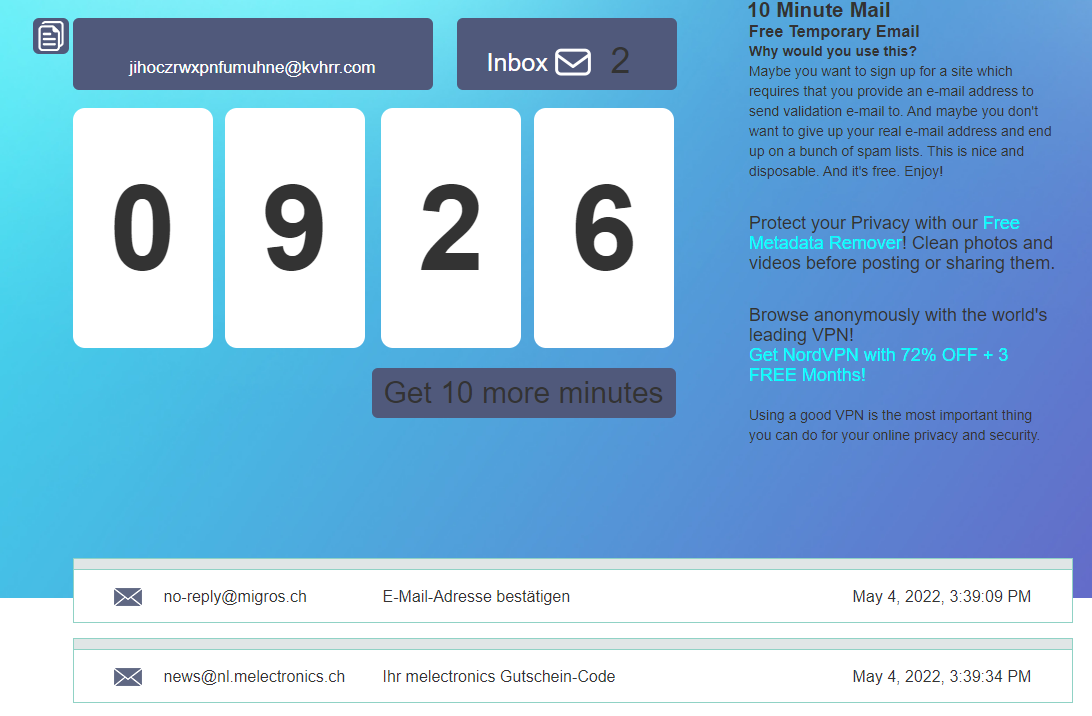Follow the Get NordVPN 72% OFF link

pos(878,365)
